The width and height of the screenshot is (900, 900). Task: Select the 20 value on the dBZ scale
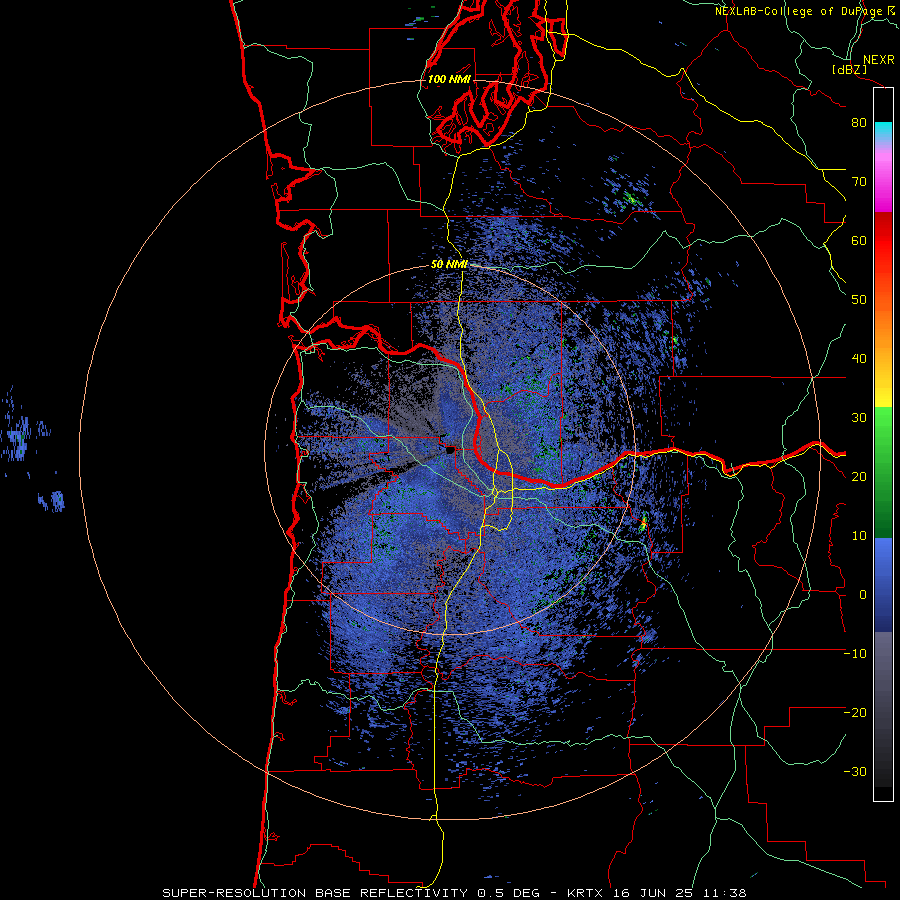[x=859, y=476]
